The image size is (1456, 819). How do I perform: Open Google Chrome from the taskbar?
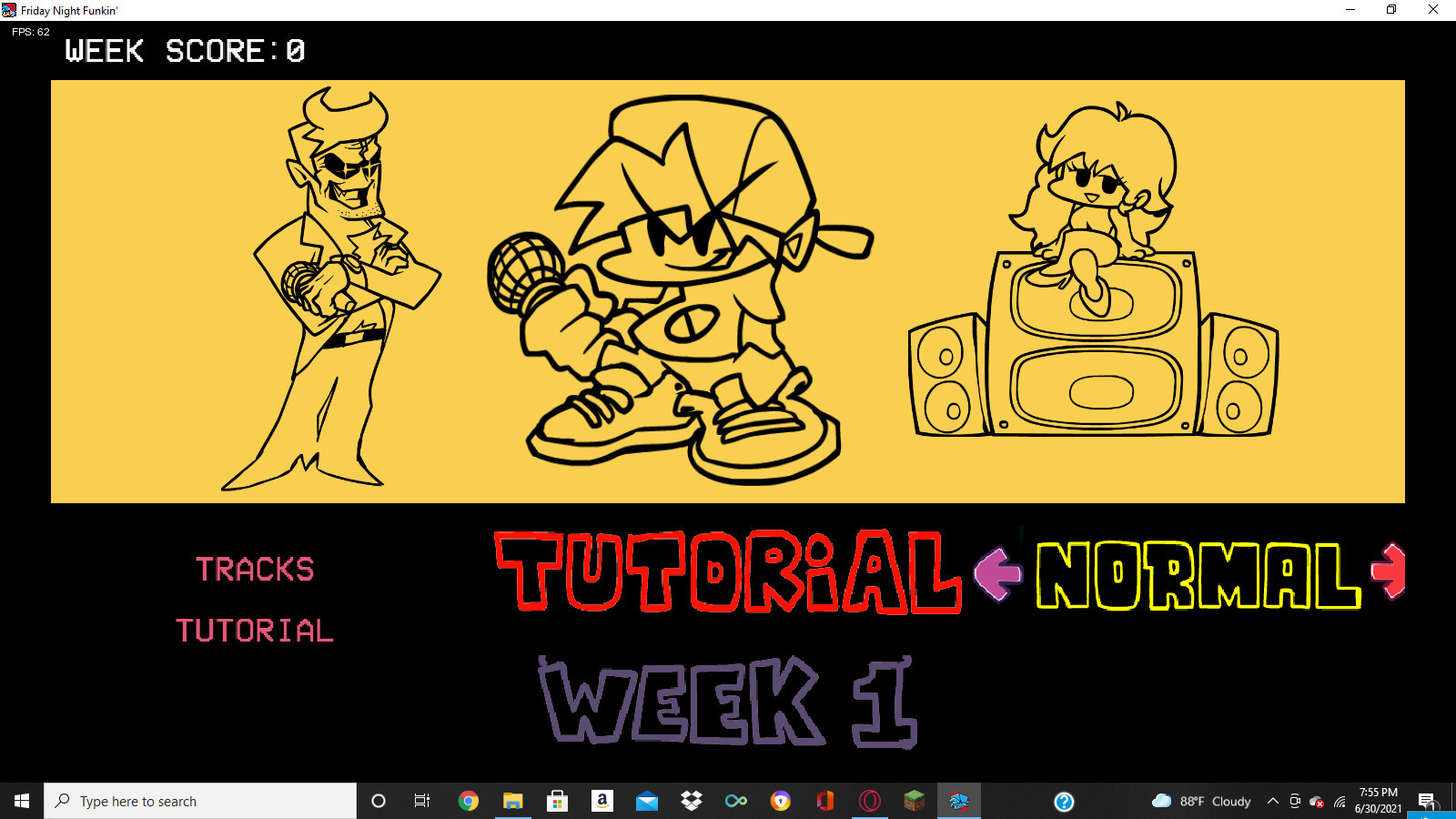point(469,801)
